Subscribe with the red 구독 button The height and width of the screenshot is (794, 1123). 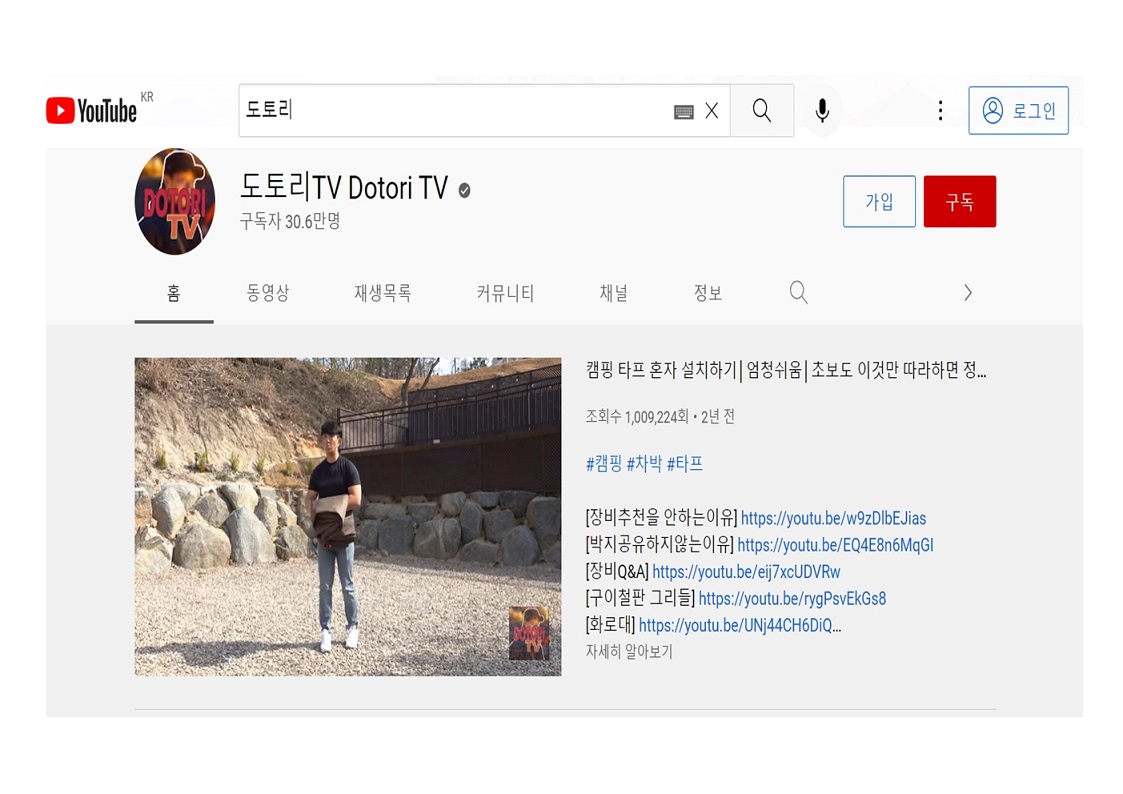[x=960, y=201]
